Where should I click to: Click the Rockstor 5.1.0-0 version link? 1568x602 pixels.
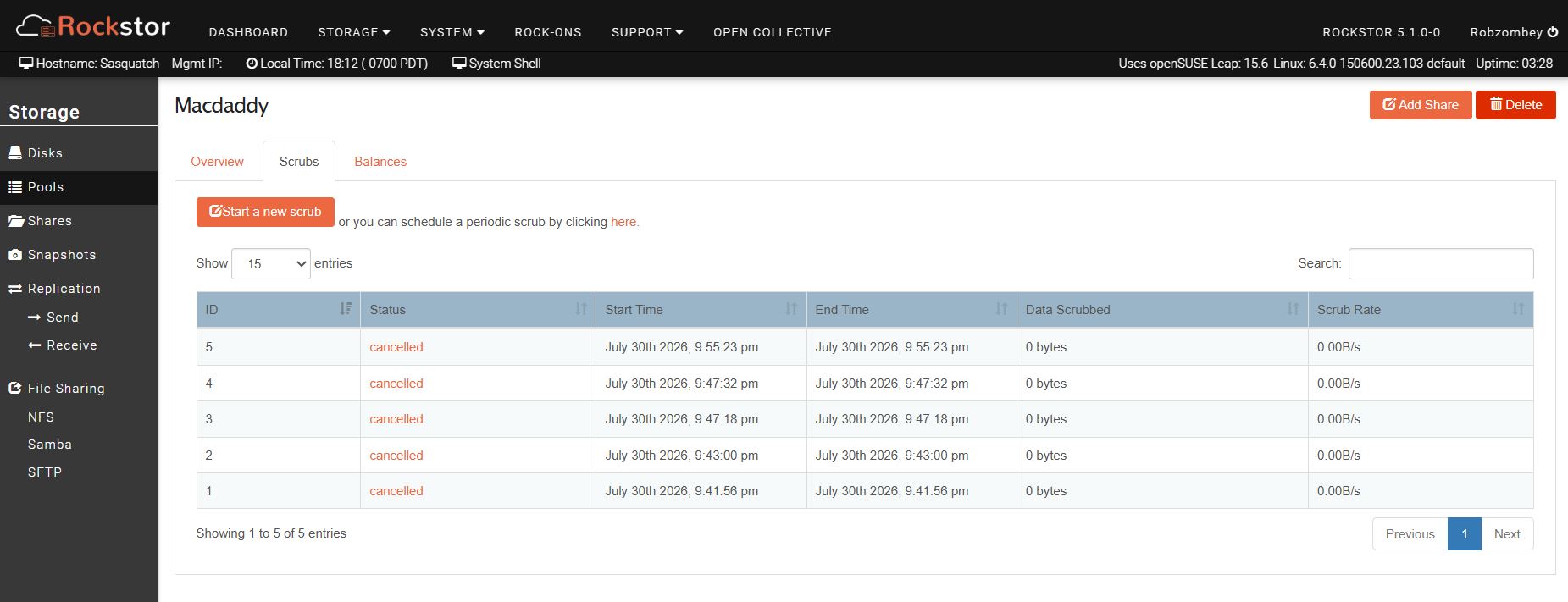(1382, 32)
